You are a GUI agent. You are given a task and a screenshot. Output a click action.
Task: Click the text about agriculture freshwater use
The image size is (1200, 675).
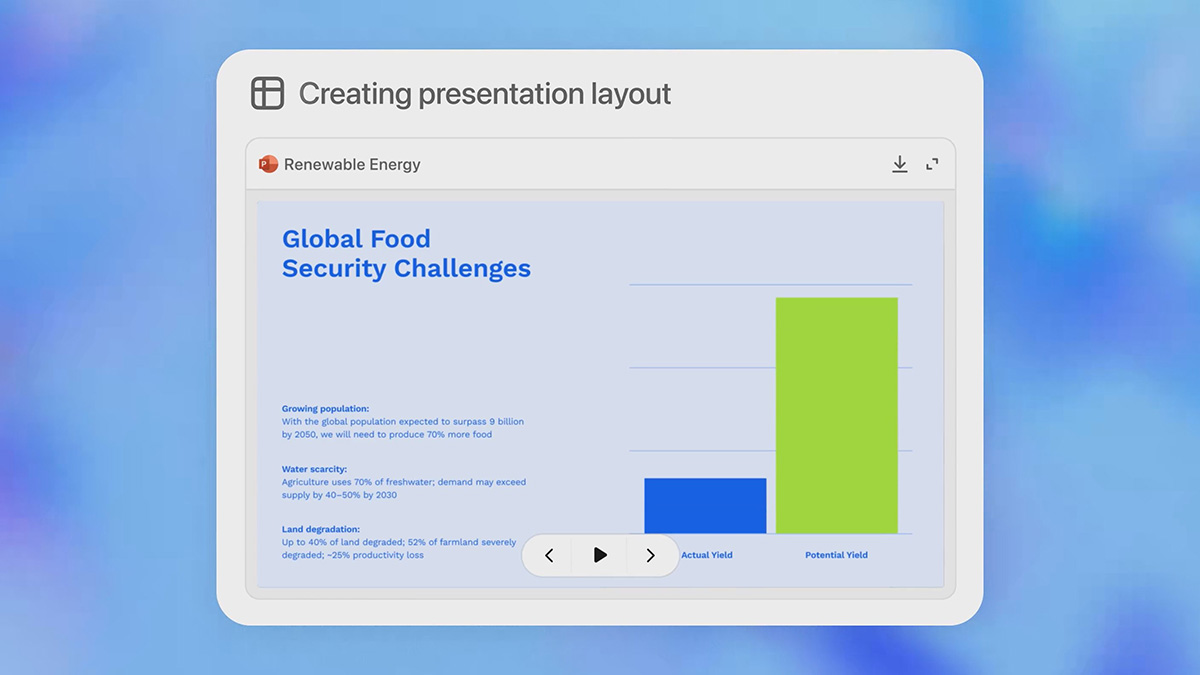[x=403, y=488]
